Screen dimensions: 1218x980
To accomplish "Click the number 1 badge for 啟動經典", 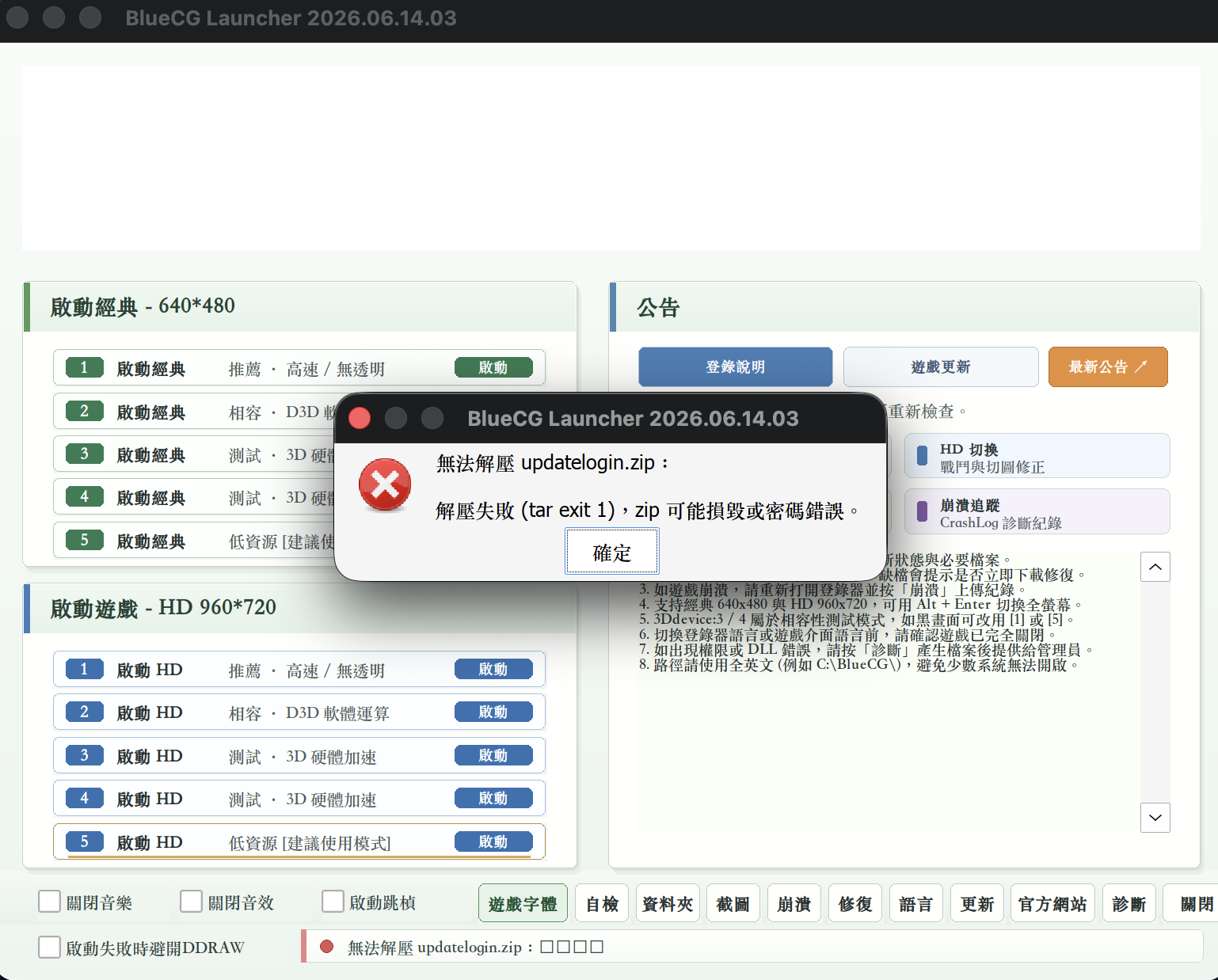I will (x=84, y=367).
